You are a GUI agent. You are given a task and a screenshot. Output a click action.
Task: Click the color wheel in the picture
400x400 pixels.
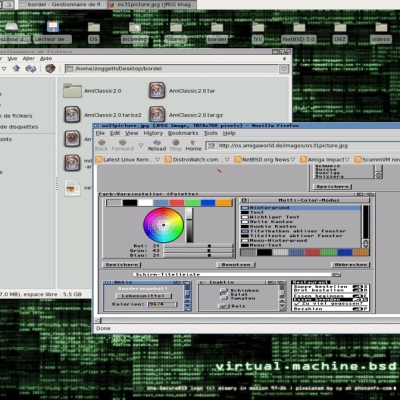click(x=163, y=225)
